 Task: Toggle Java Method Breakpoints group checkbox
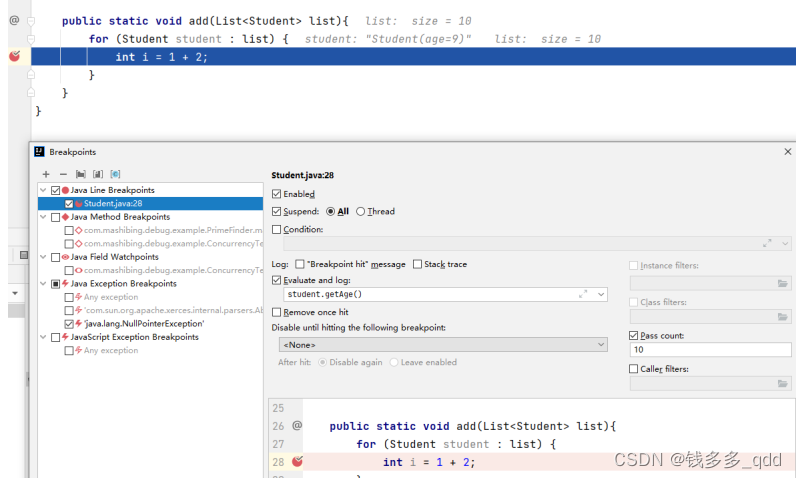click(56, 217)
